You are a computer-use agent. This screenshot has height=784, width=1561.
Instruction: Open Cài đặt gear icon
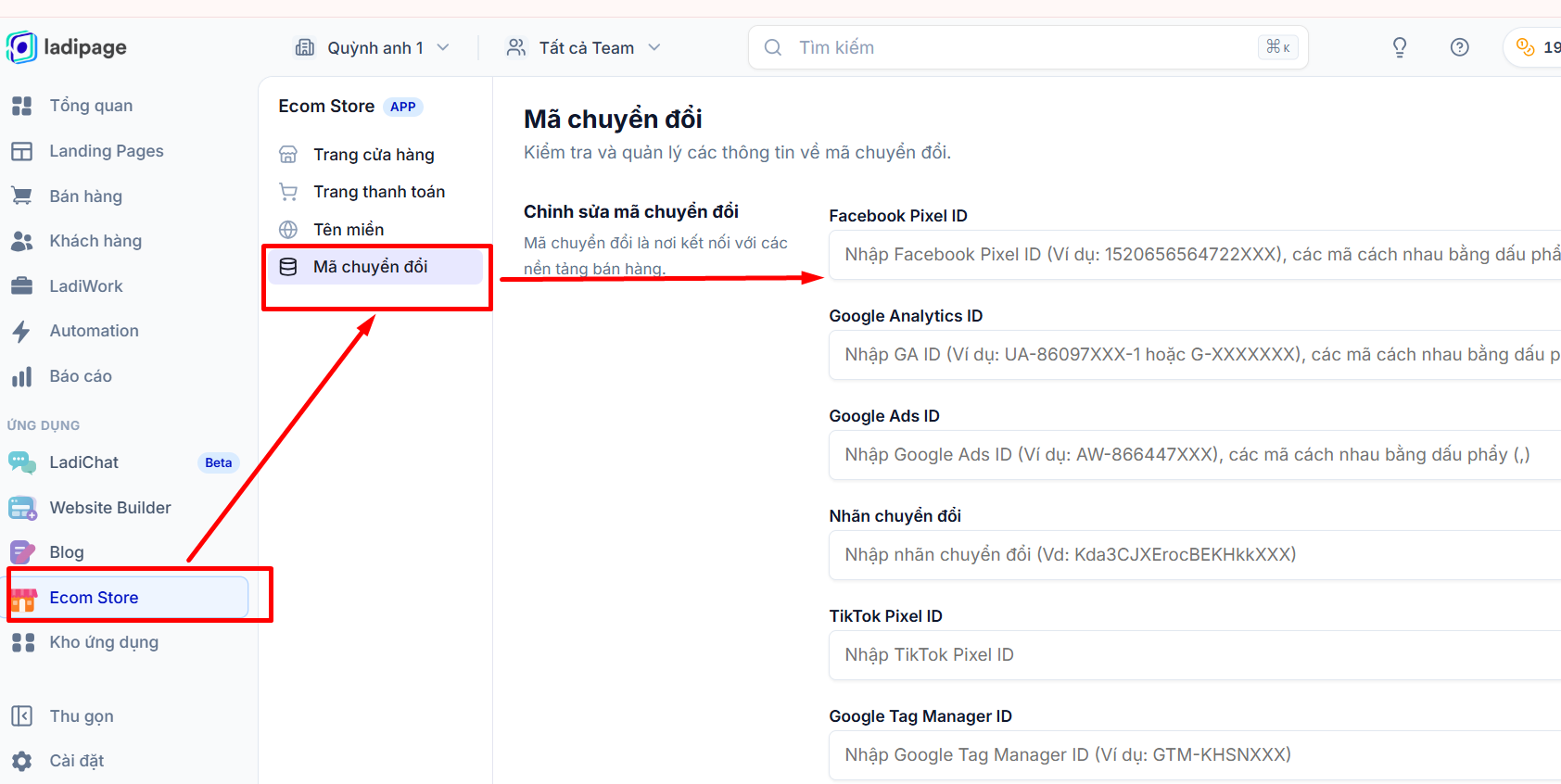tap(22, 761)
